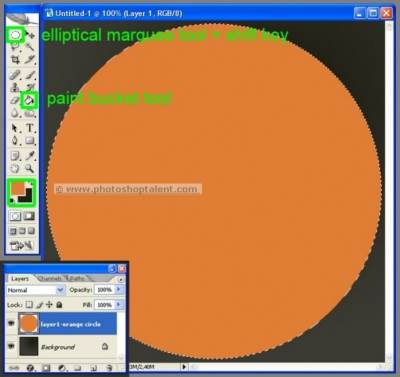400x377 pixels.
Task: Toggle Lock image pixels brush icon
Action: tap(40, 305)
